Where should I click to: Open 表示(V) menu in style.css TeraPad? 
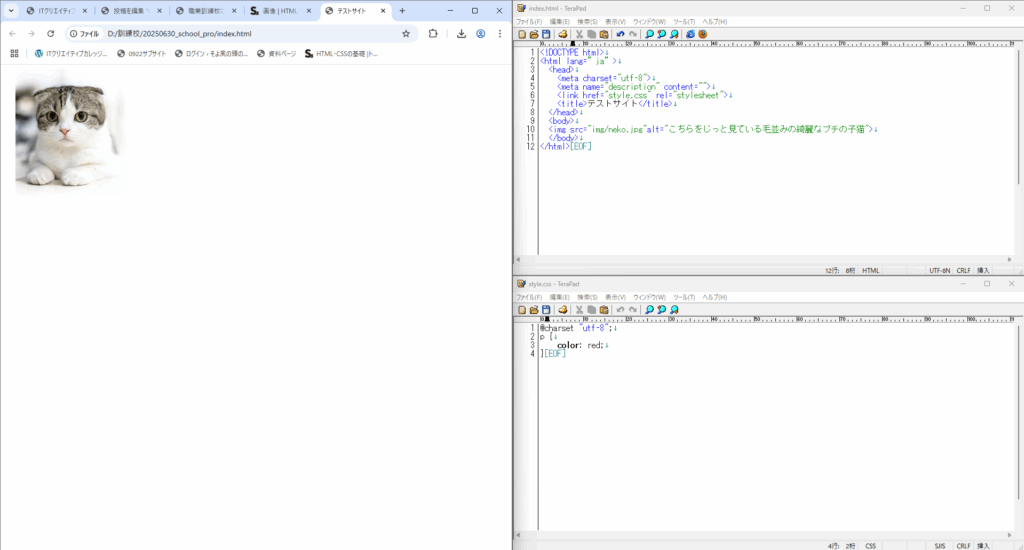point(615,297)
